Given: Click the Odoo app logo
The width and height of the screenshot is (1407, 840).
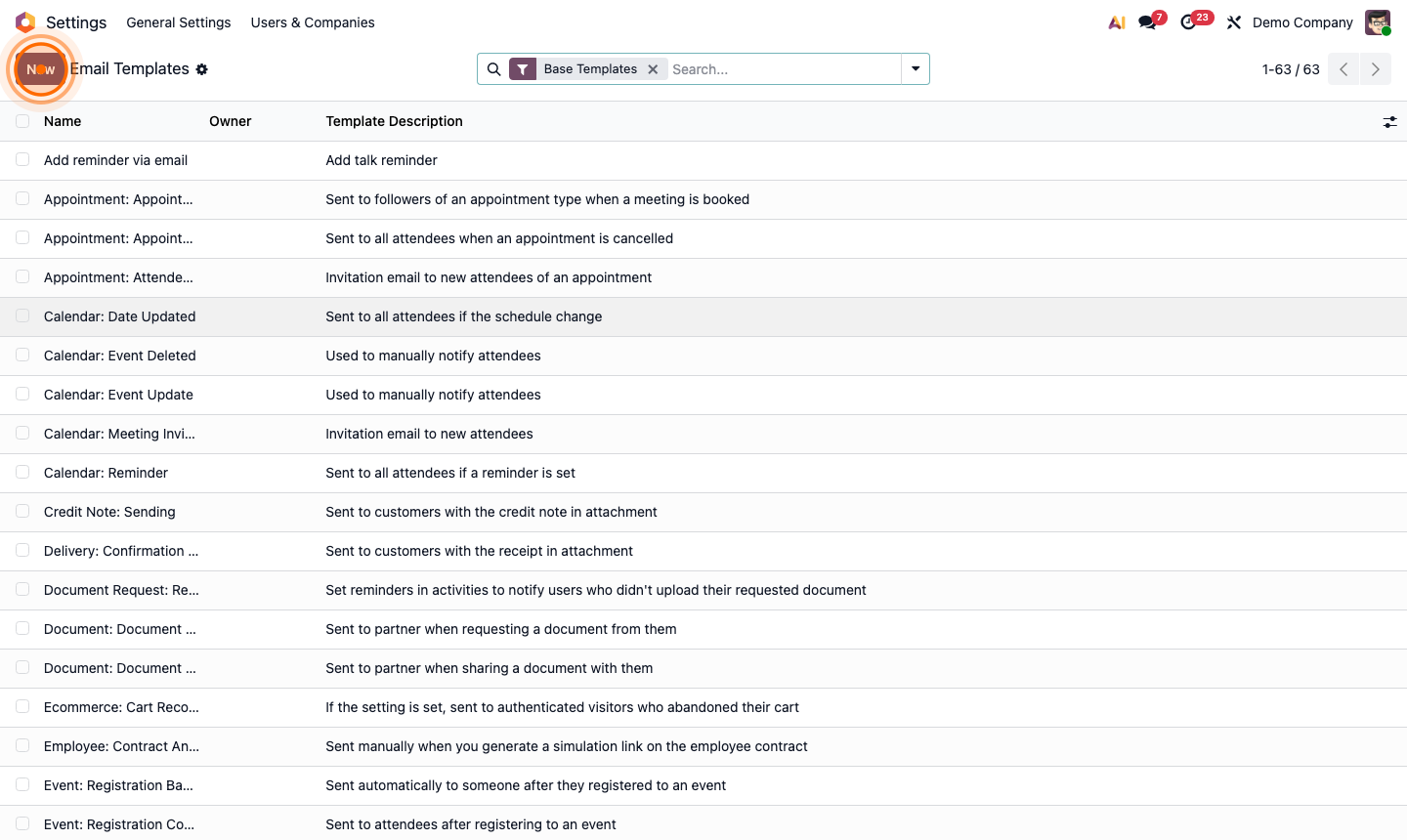Looking at the screenshot, I should 27,21.
